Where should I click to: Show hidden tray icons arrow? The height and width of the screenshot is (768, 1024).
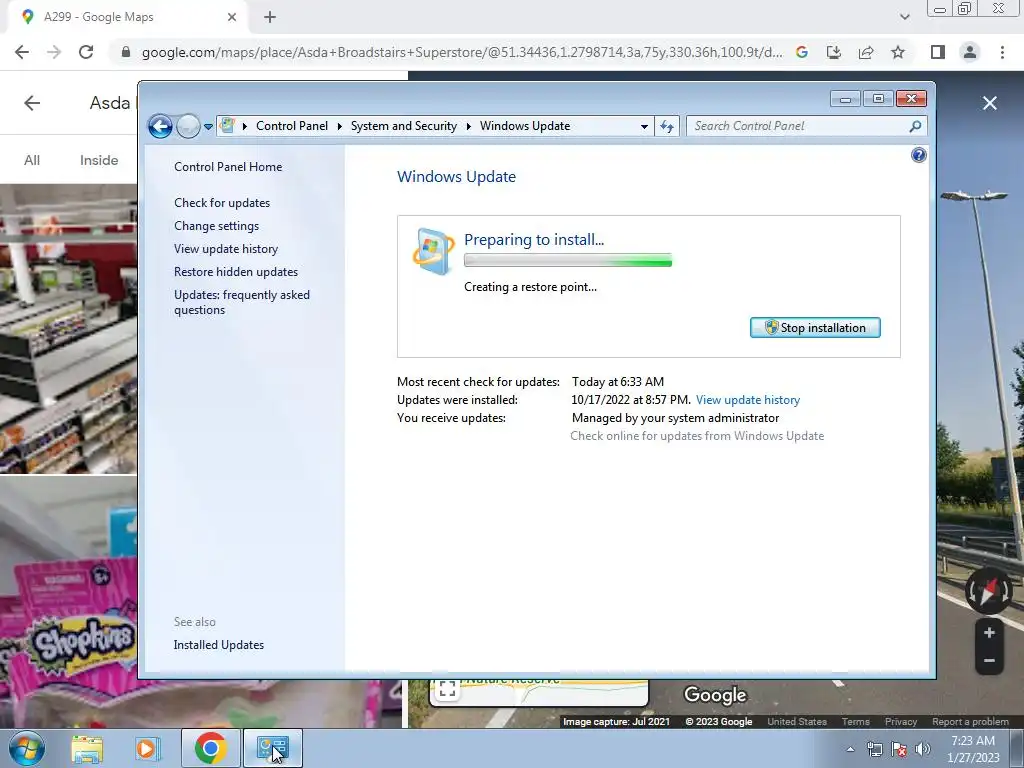point(850,749)
